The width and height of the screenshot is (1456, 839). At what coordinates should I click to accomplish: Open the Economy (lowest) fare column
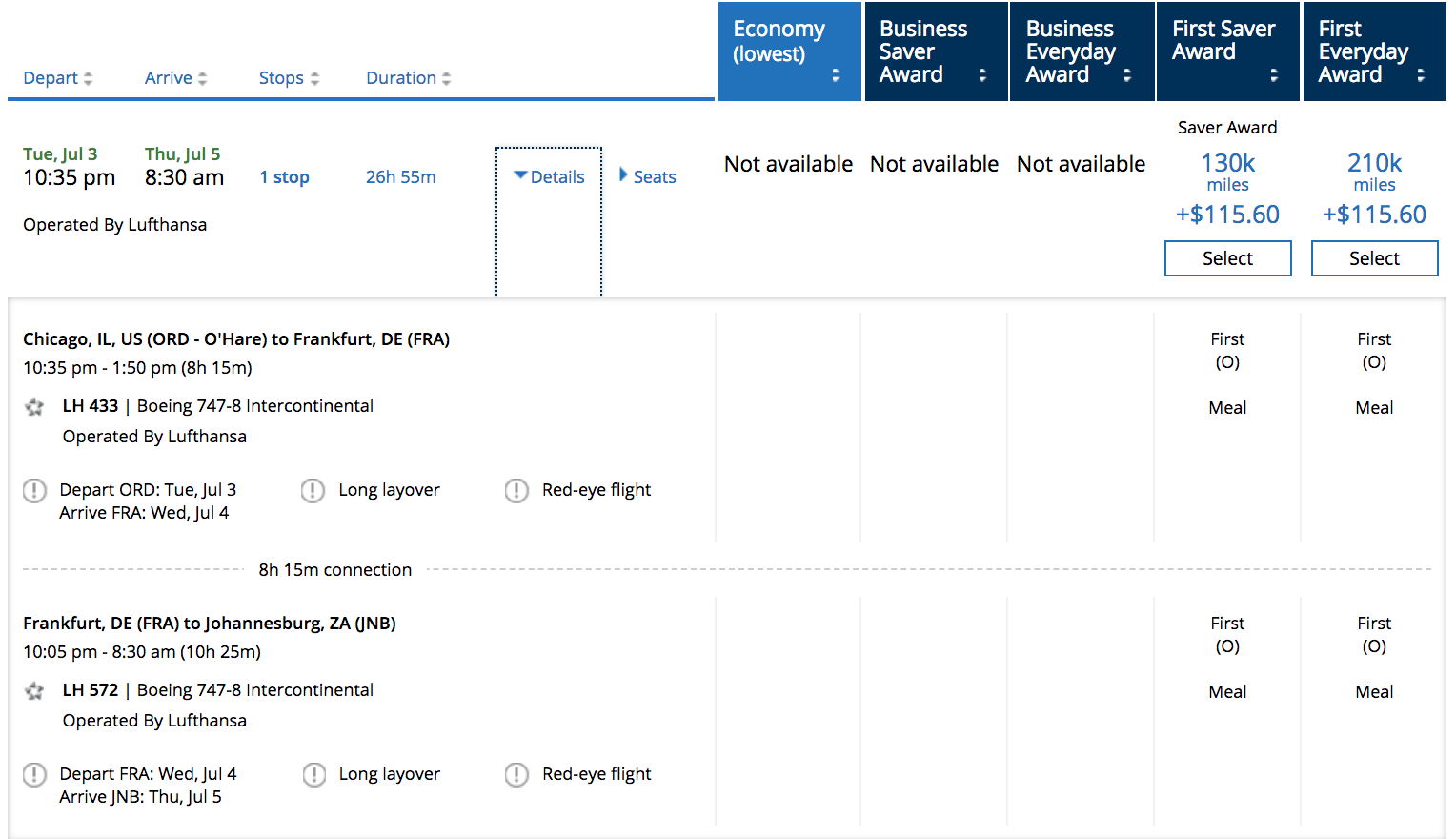[x=789, y=51]
